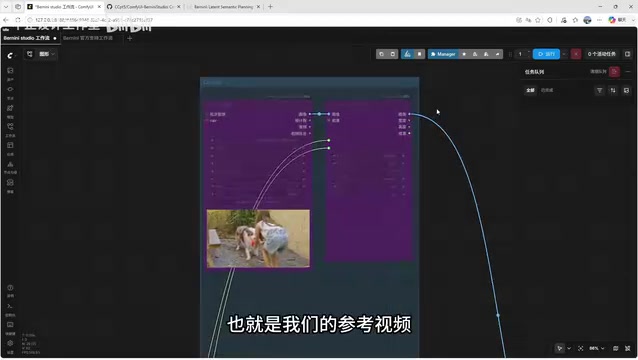Open the zoom percentage dropdown
Screen dimensions: 638x360
tap(597, 348)
